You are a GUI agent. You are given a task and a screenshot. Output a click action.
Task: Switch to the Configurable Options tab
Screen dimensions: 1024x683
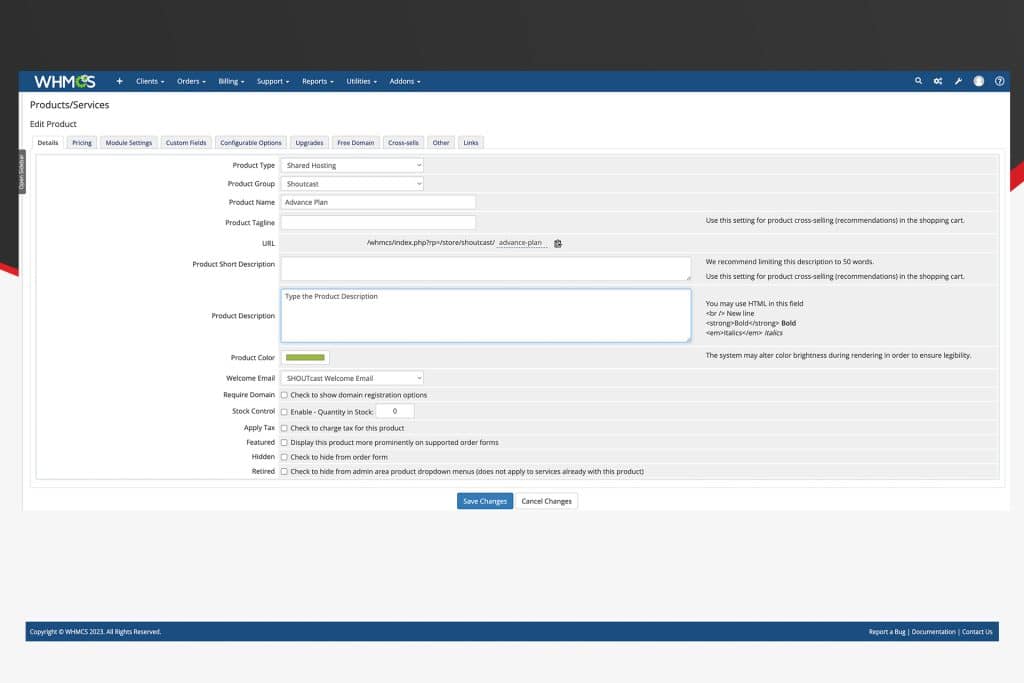[251, 142]
